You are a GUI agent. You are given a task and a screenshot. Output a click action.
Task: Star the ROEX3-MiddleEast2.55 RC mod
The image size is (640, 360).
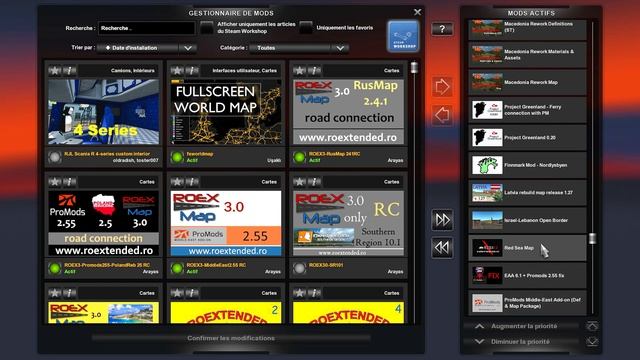[x=177, y=182]
